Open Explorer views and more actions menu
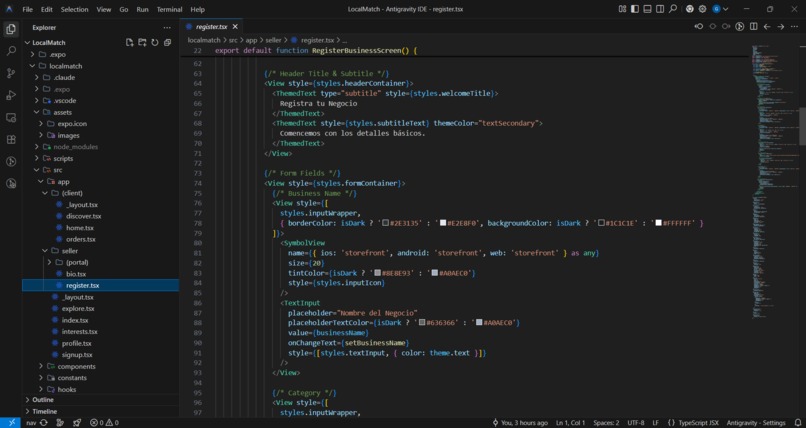806x428 pixels. tap(167, 28)
